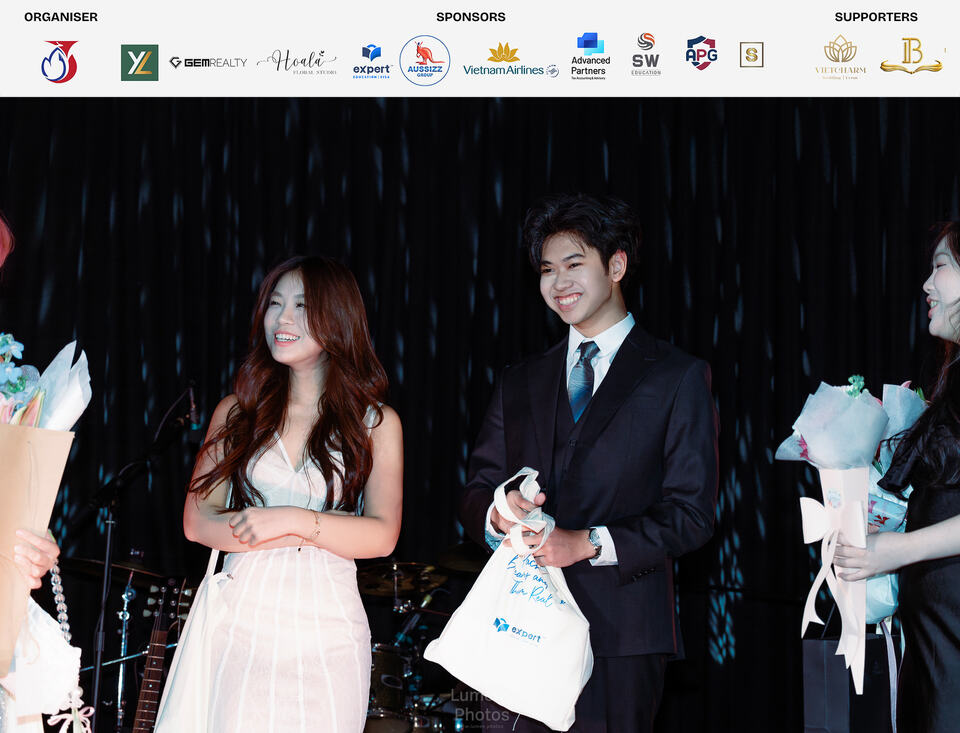Click the organiser's red and blue flame logo
Image resolution: width=960 pixels, height=733 pixels.
(60, 62)
